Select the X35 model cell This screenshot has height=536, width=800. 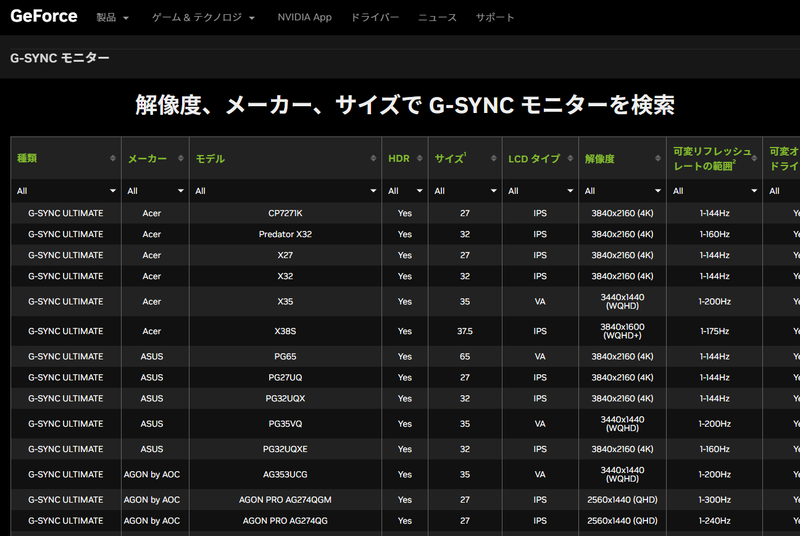pyautogui.click(x=285, y=301)
